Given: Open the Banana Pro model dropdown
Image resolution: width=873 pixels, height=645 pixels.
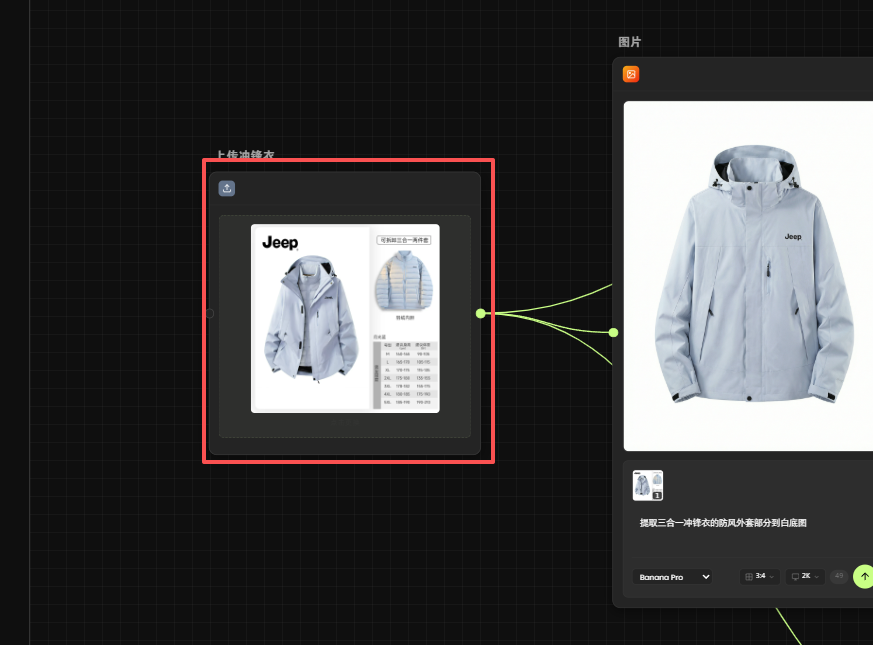Looking at the screenshot, I should point(672,577).
